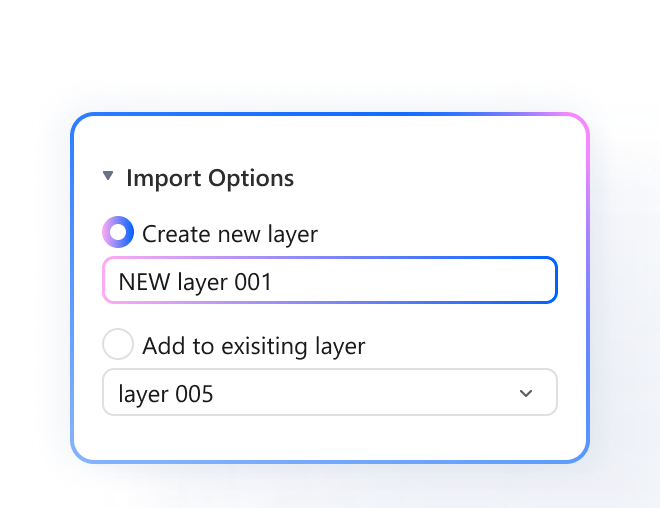This screenshot has height=508, width=660.
Task: Click the chevron arrow in layer dropdown
Action: 526,393
